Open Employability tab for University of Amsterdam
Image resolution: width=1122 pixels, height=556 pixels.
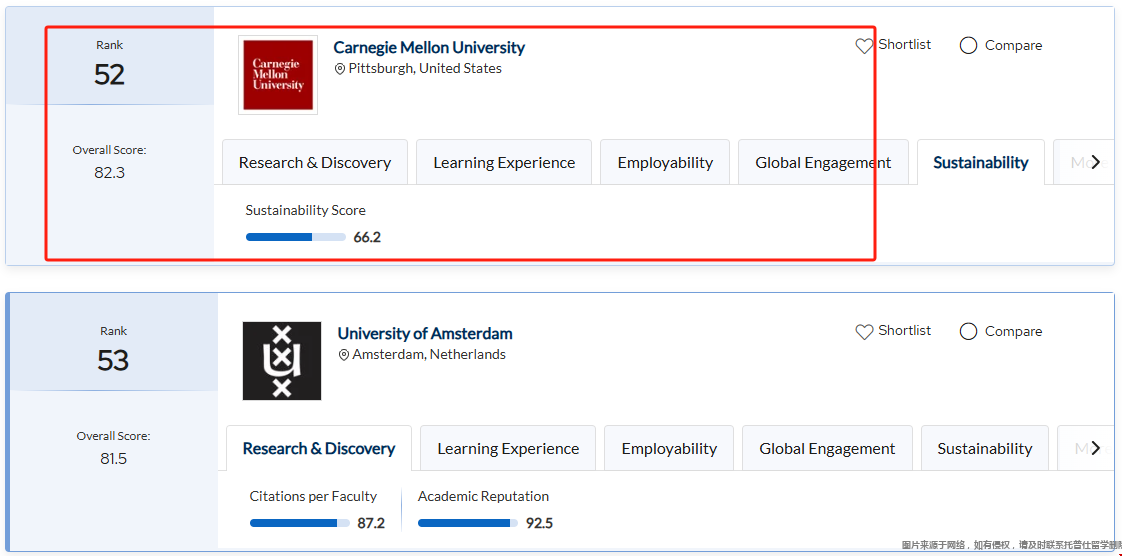tap(669, 449)
